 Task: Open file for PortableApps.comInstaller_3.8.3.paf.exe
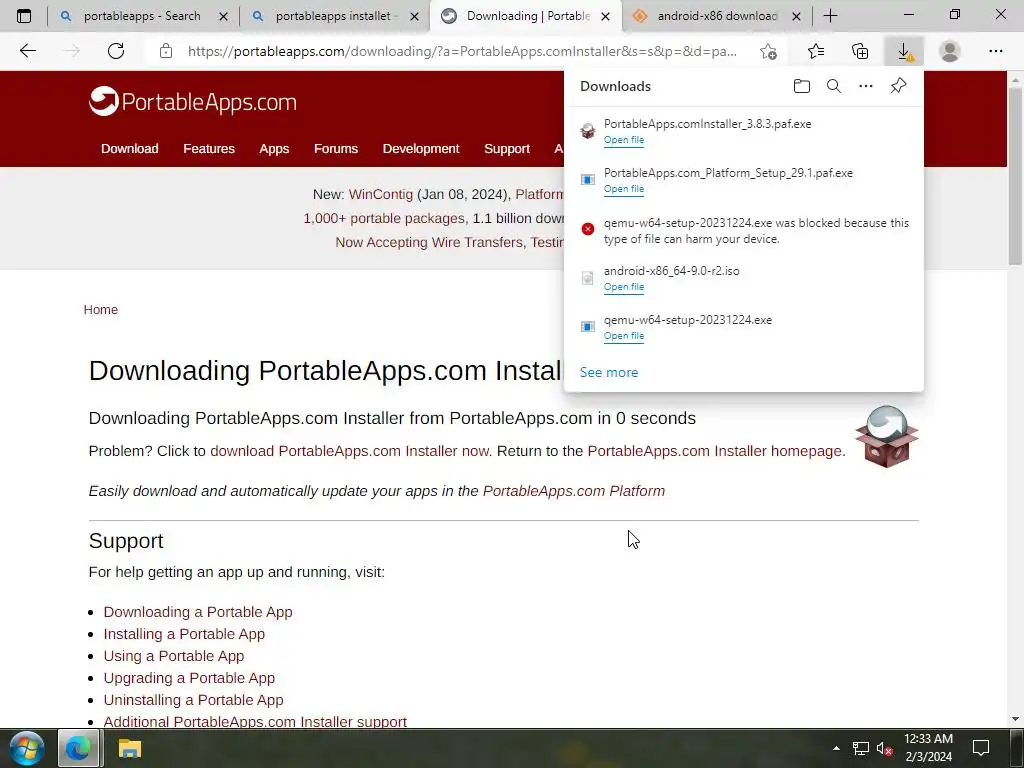pyautogui.click(x=624, y=140)
